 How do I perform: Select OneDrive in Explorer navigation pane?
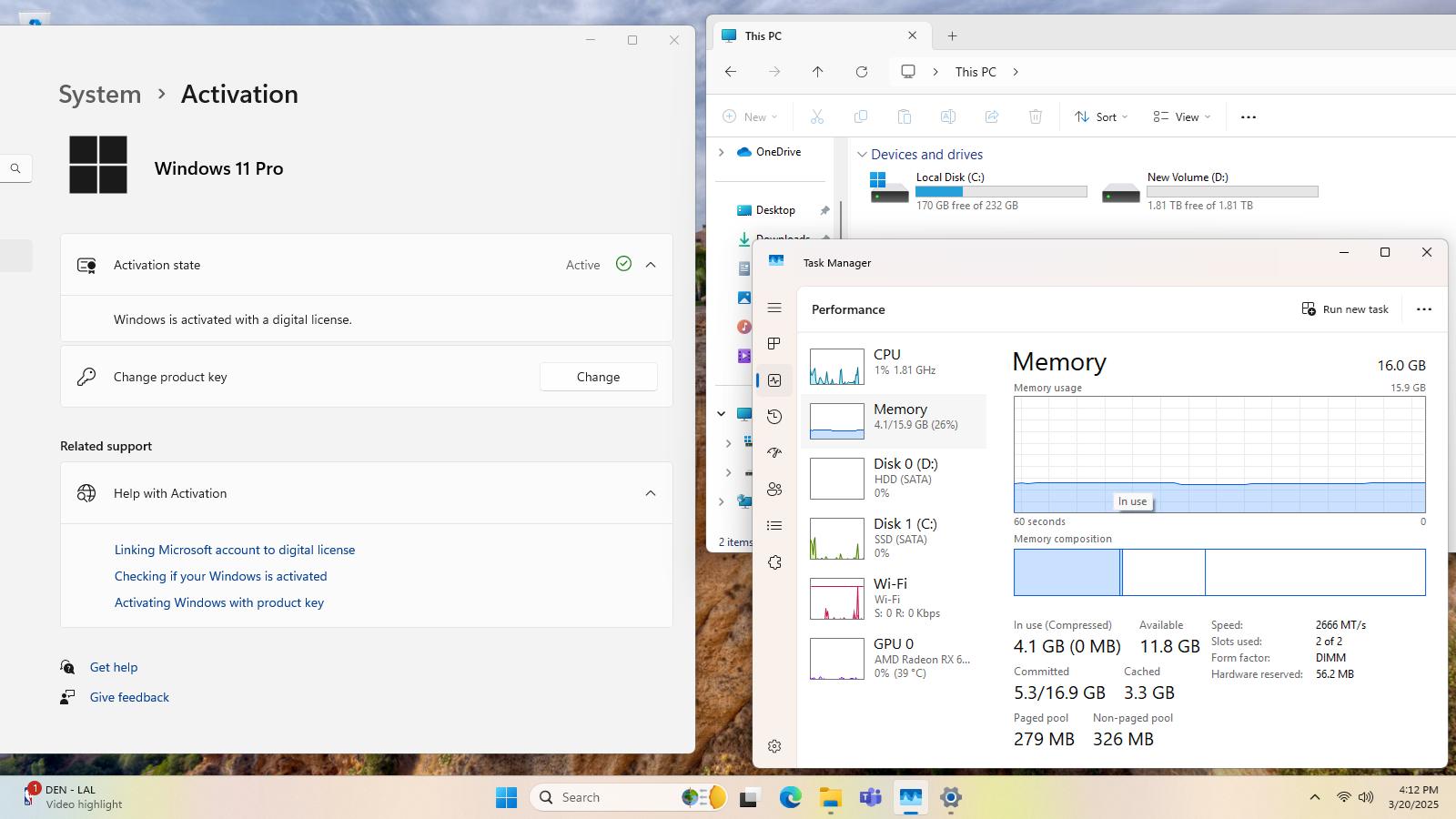770,152
